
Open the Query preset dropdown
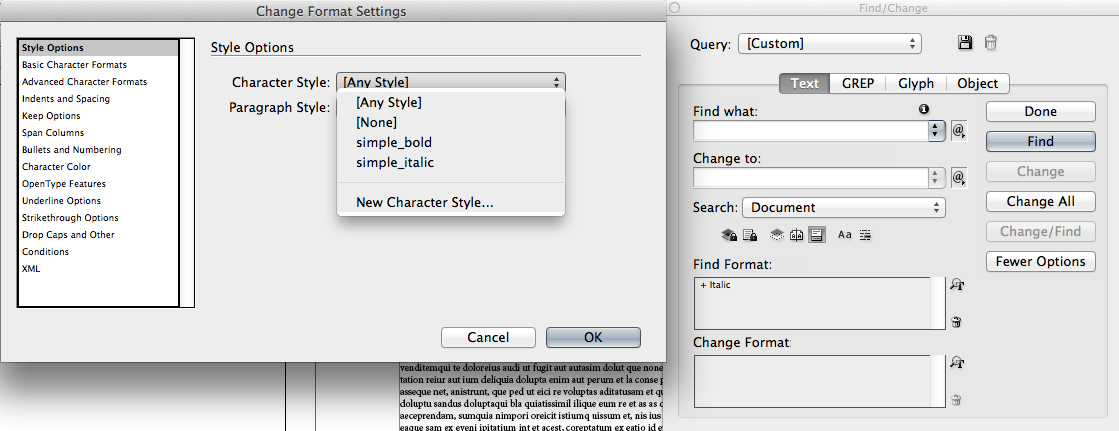(x=830, y=43)
